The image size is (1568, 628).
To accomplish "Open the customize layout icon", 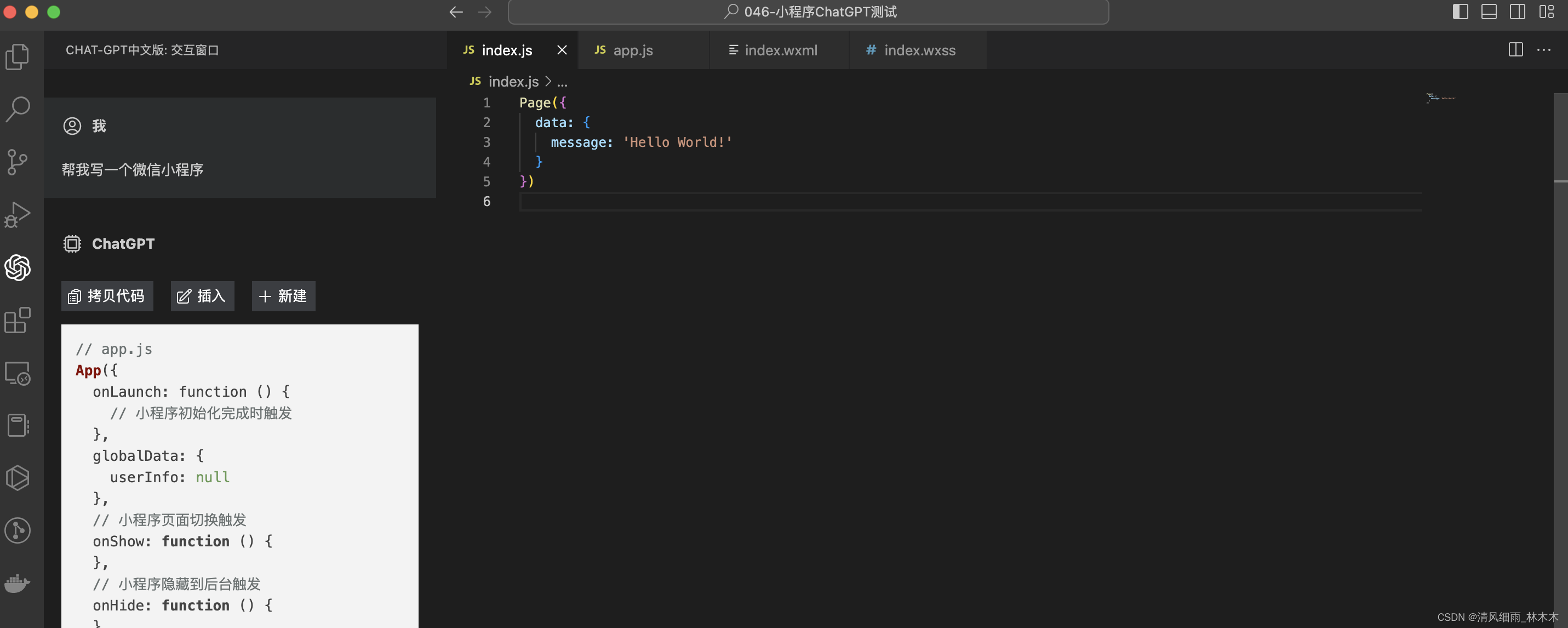I will (x=1546, y=12).
